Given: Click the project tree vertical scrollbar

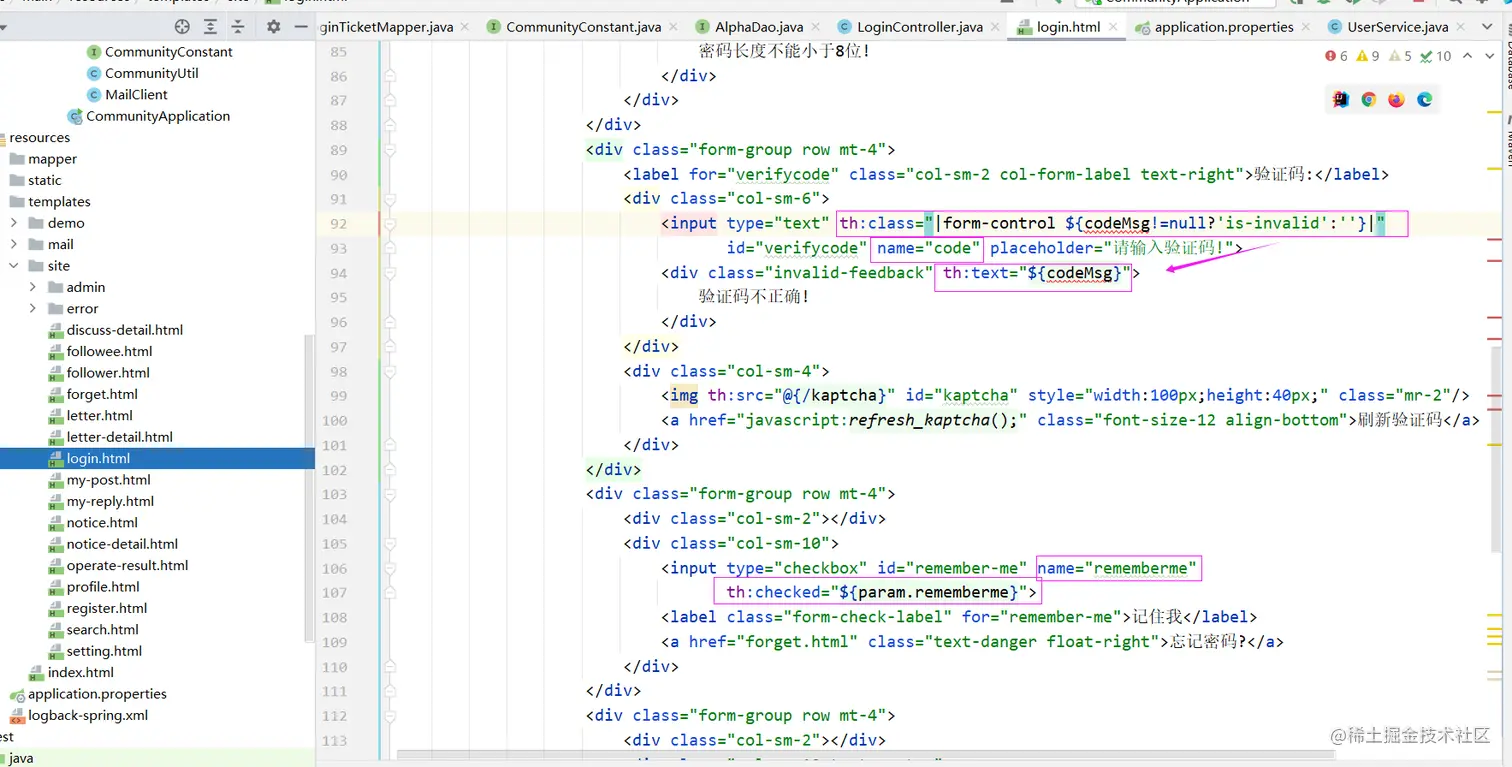Looking at the screenshot, I should [x=308, y=487].
